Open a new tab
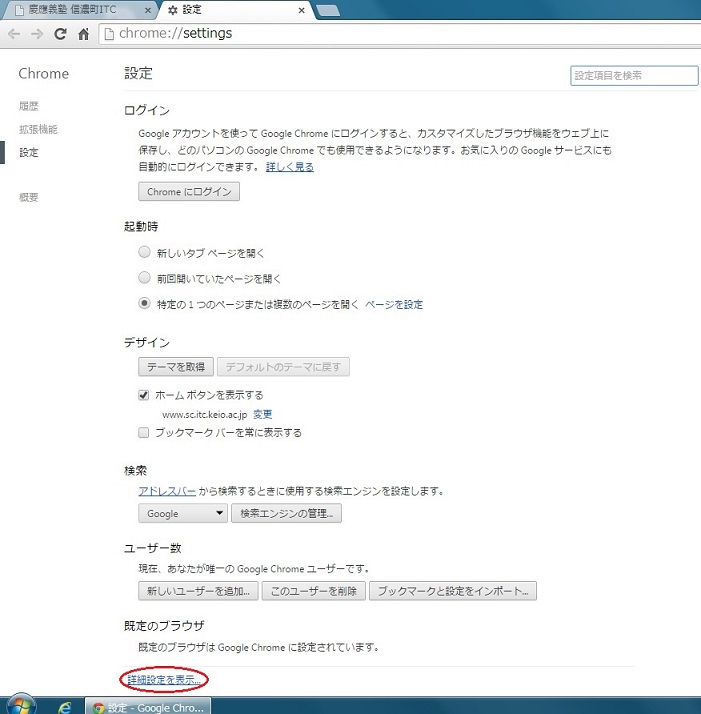Image resolution: width=701 pixels, height=714 pixels. pyautogui.click(x=328, y=10)
